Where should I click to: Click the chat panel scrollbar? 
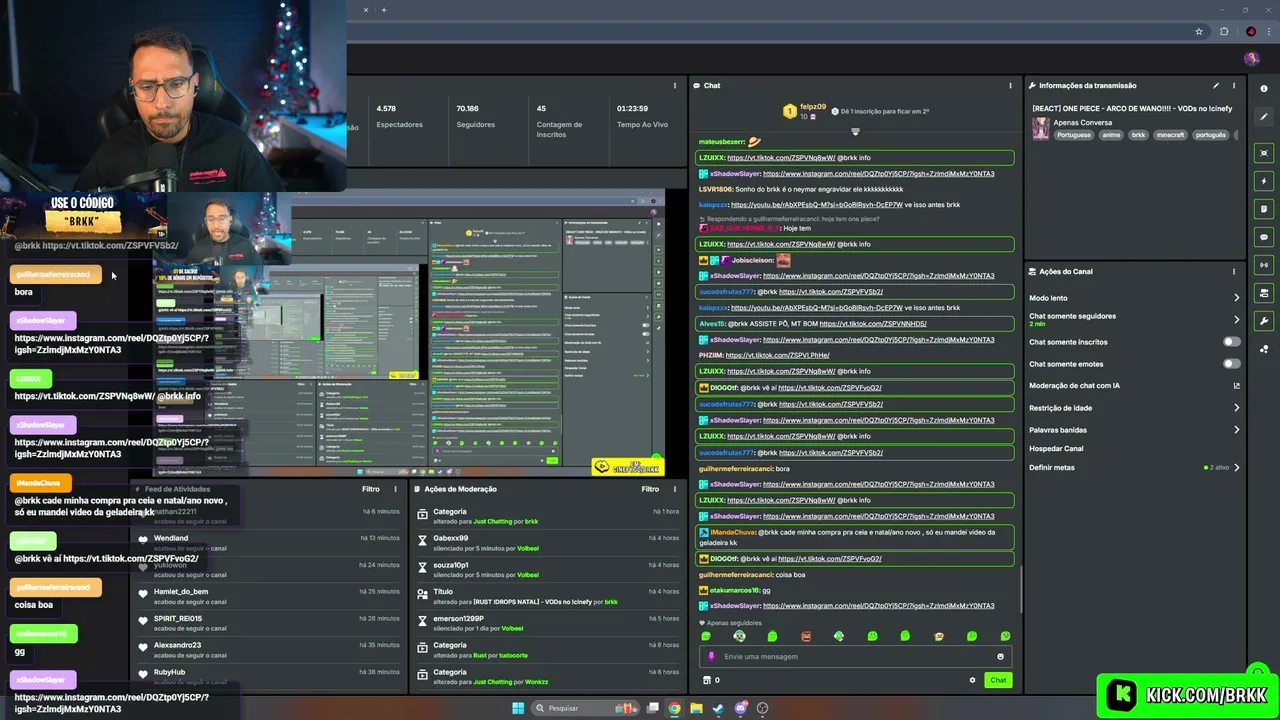point(1021,589)
